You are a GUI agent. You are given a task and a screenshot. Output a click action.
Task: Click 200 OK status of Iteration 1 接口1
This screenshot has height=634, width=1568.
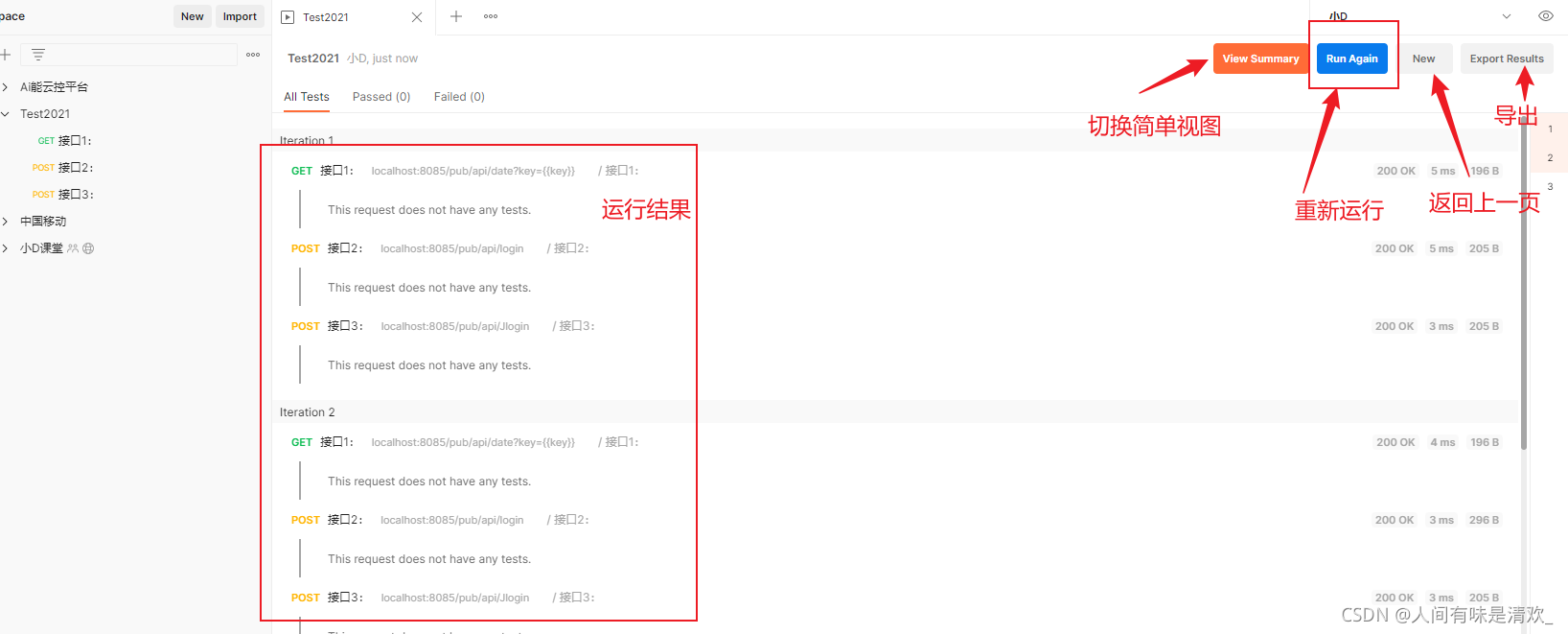tap(1395, 171)
